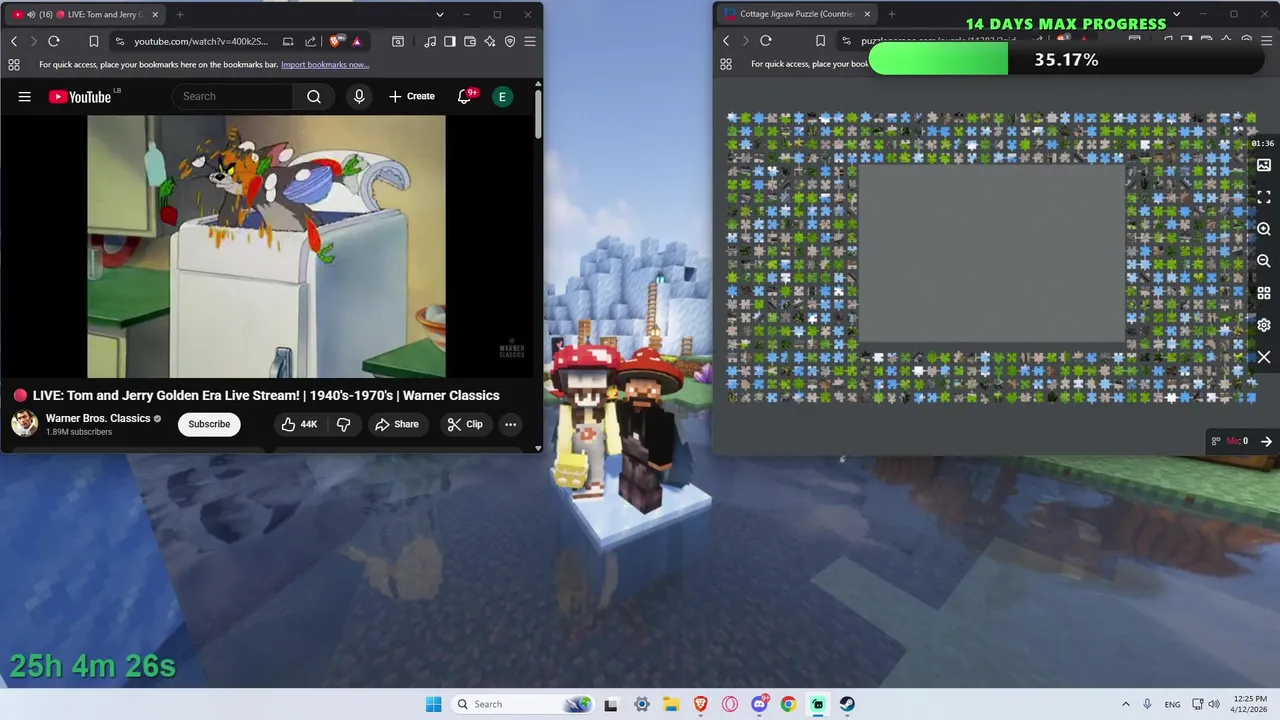Click the YouTube search magnifier button
This screenshot has width=1280, height=720.
[x=314, y=96]
